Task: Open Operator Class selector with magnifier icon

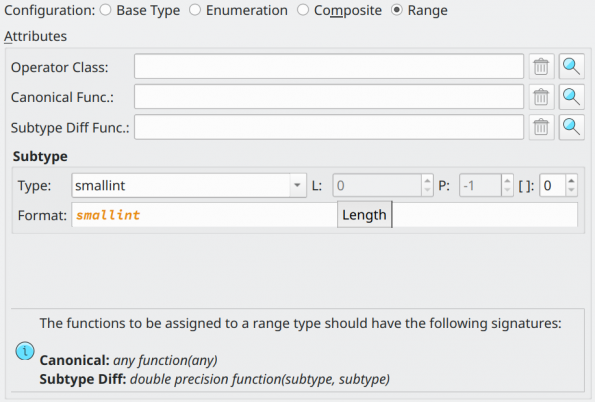Action: click(x=571, y=66)
